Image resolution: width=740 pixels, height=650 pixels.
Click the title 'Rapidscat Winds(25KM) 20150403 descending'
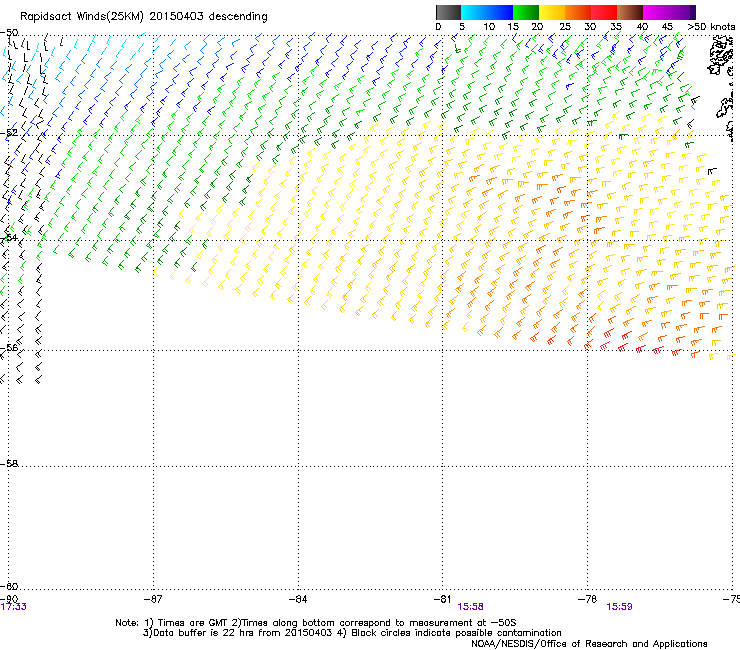[x=143, y=17]
